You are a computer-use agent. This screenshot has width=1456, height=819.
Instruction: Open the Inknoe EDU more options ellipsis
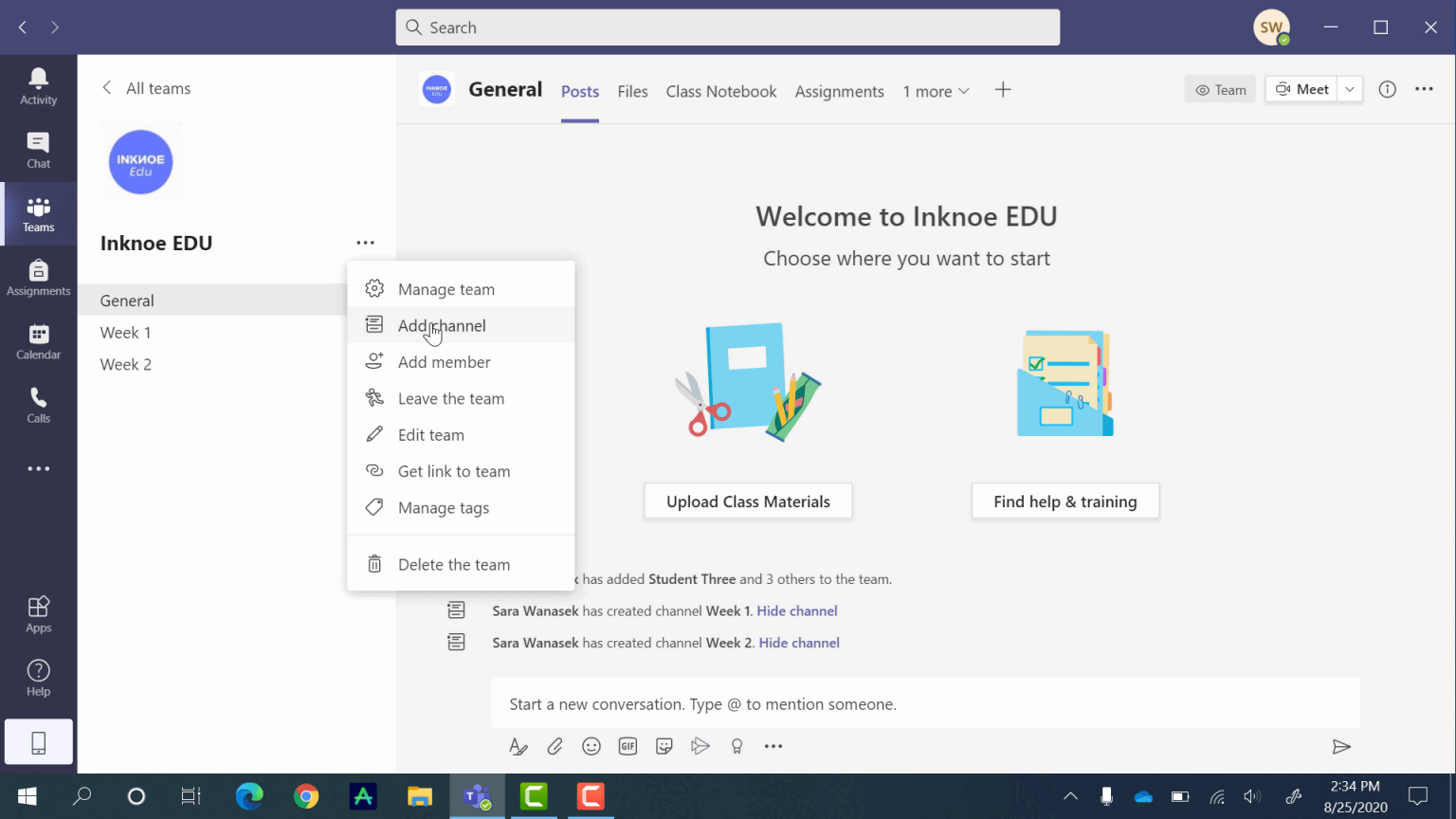366,243
